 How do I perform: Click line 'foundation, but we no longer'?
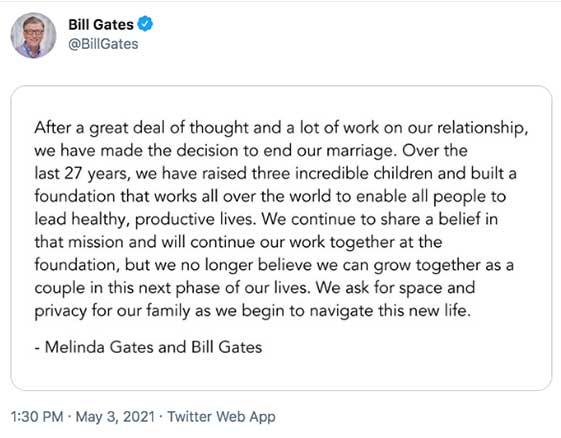pos(274,265)
